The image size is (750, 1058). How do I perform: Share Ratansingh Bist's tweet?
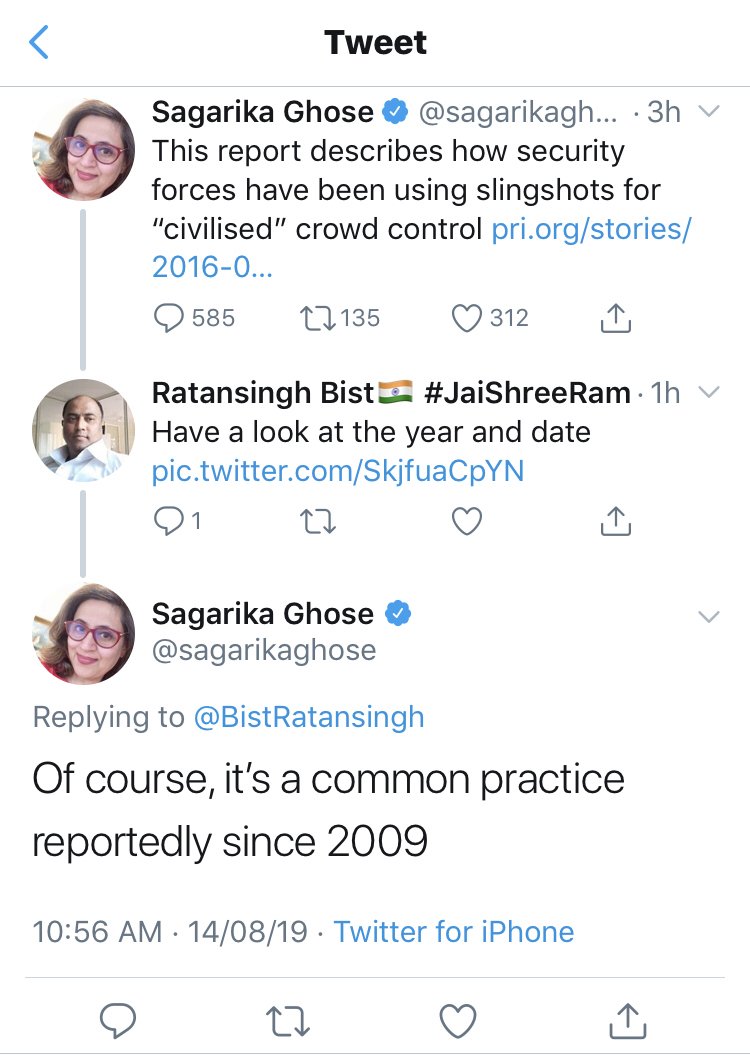[x=616, y=521]
